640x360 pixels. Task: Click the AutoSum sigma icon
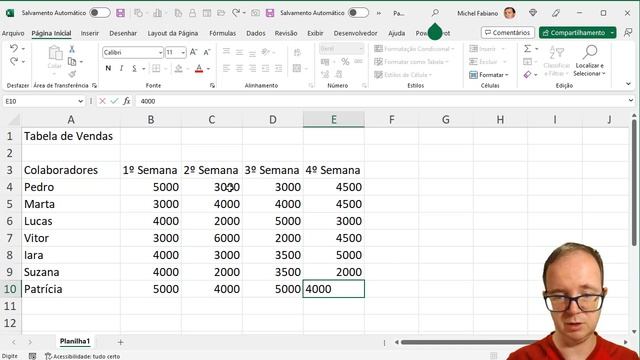point(527,49)
